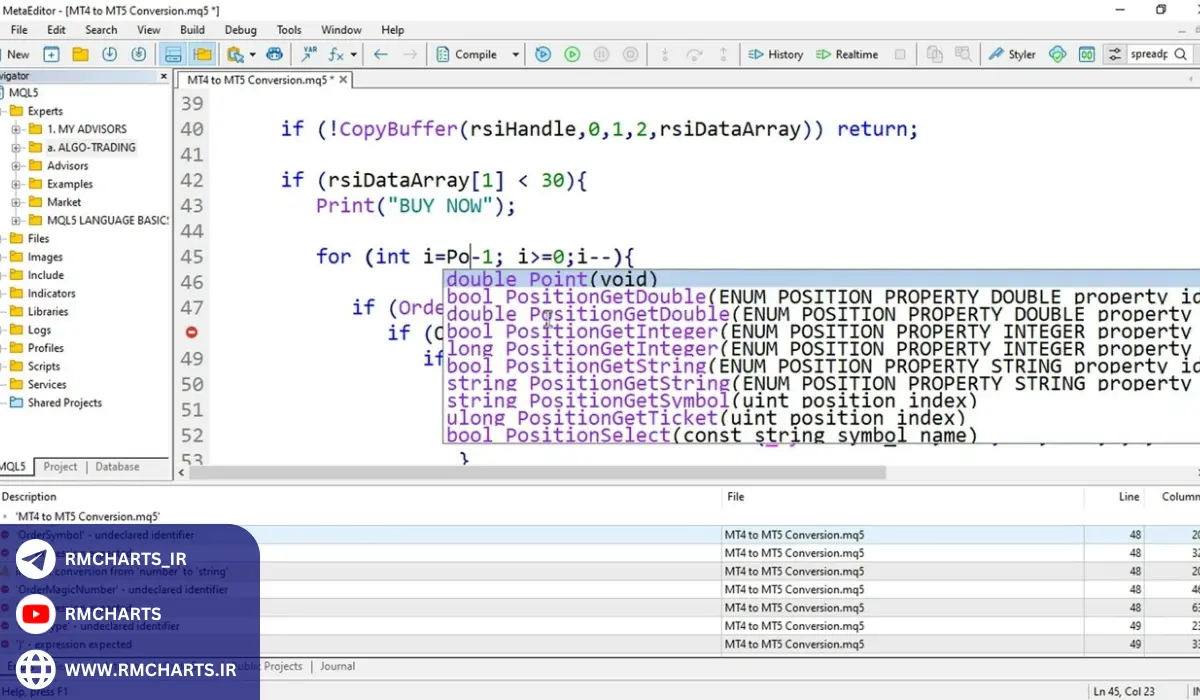This screenshot has height=700, width=1200.
Task: Click the breakpoint marker in the gutter
Action: pos(191,332)
